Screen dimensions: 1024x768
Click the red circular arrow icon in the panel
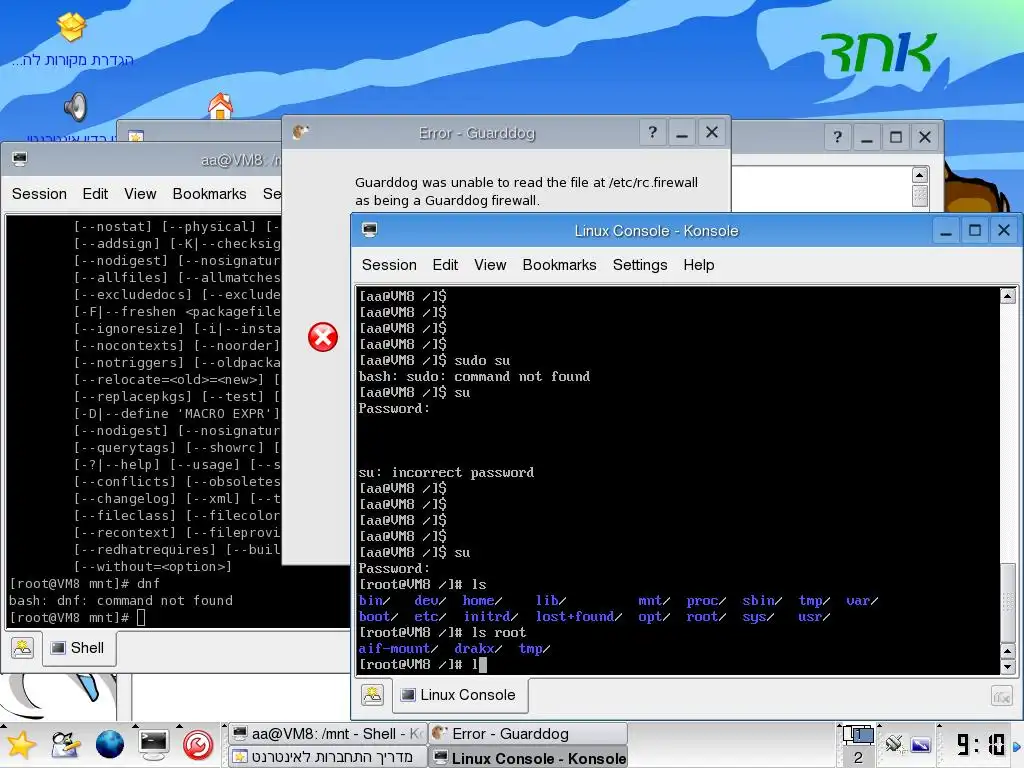[x=198, y=745]
